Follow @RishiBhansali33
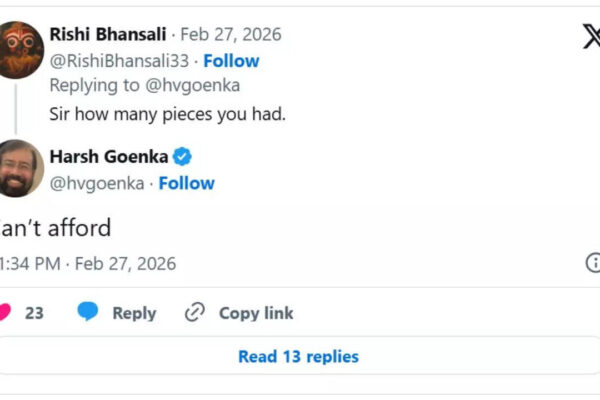The height and width of the screenshot is (400, 600). point(231,61)
